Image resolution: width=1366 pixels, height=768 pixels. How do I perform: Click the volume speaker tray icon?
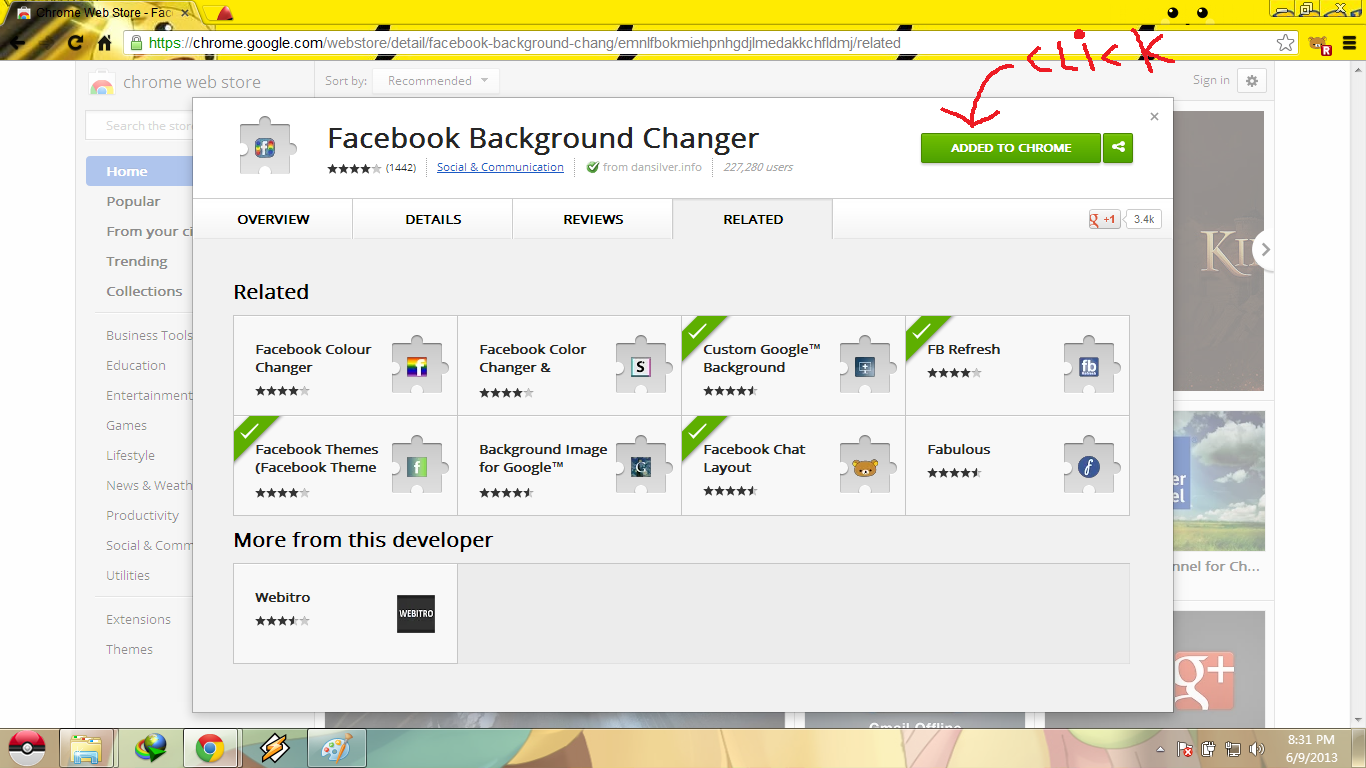[x=1257, y=749]
